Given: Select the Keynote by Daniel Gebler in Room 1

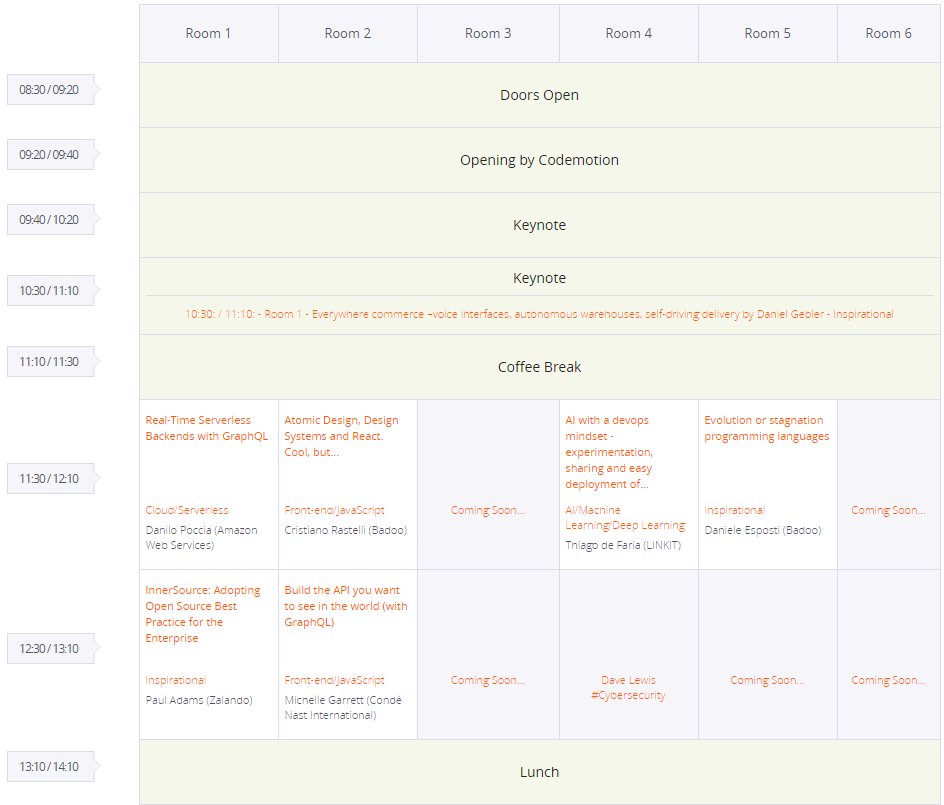Looking at the screenshot, I should (x=539, y=313).
